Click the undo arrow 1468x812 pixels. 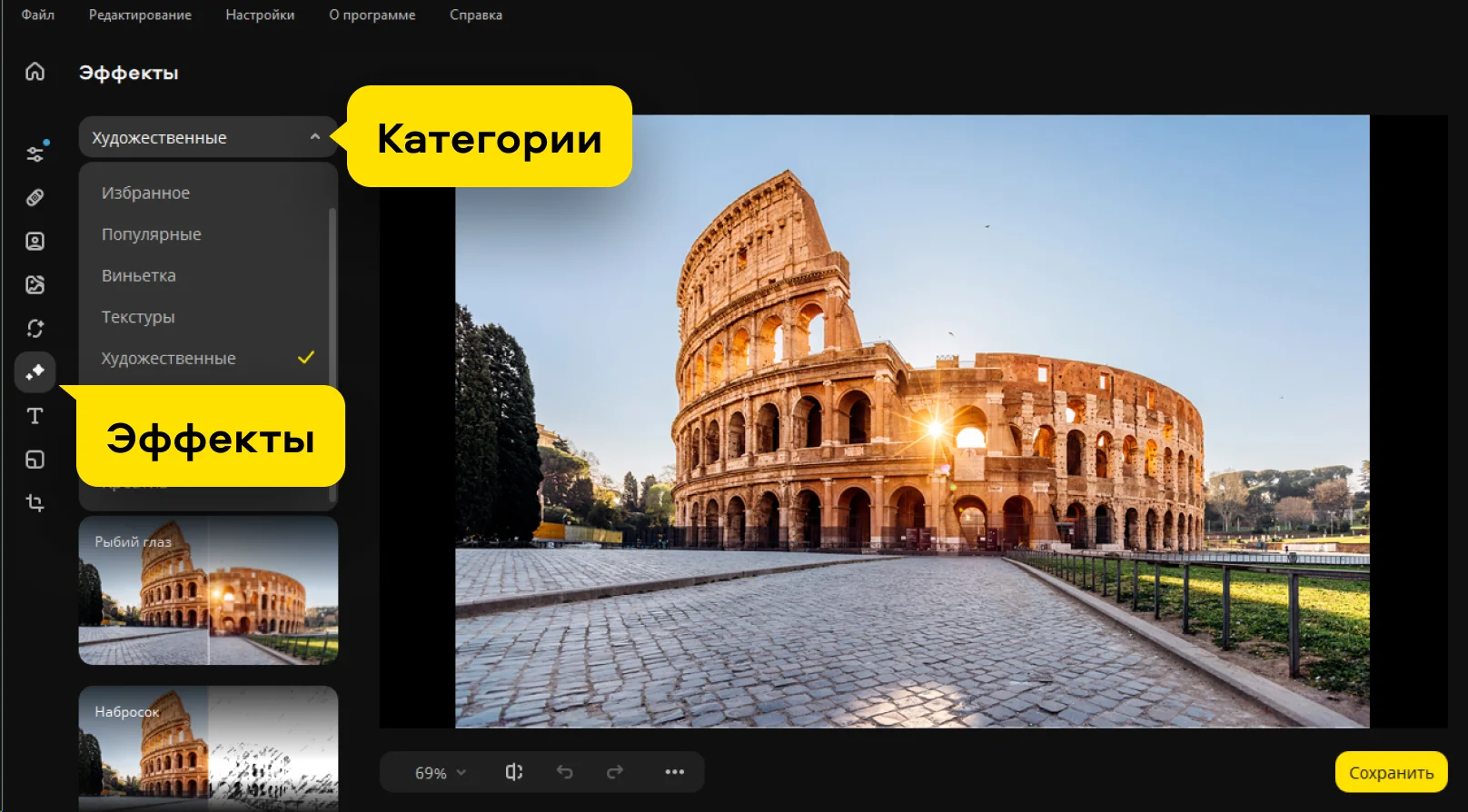564,772
